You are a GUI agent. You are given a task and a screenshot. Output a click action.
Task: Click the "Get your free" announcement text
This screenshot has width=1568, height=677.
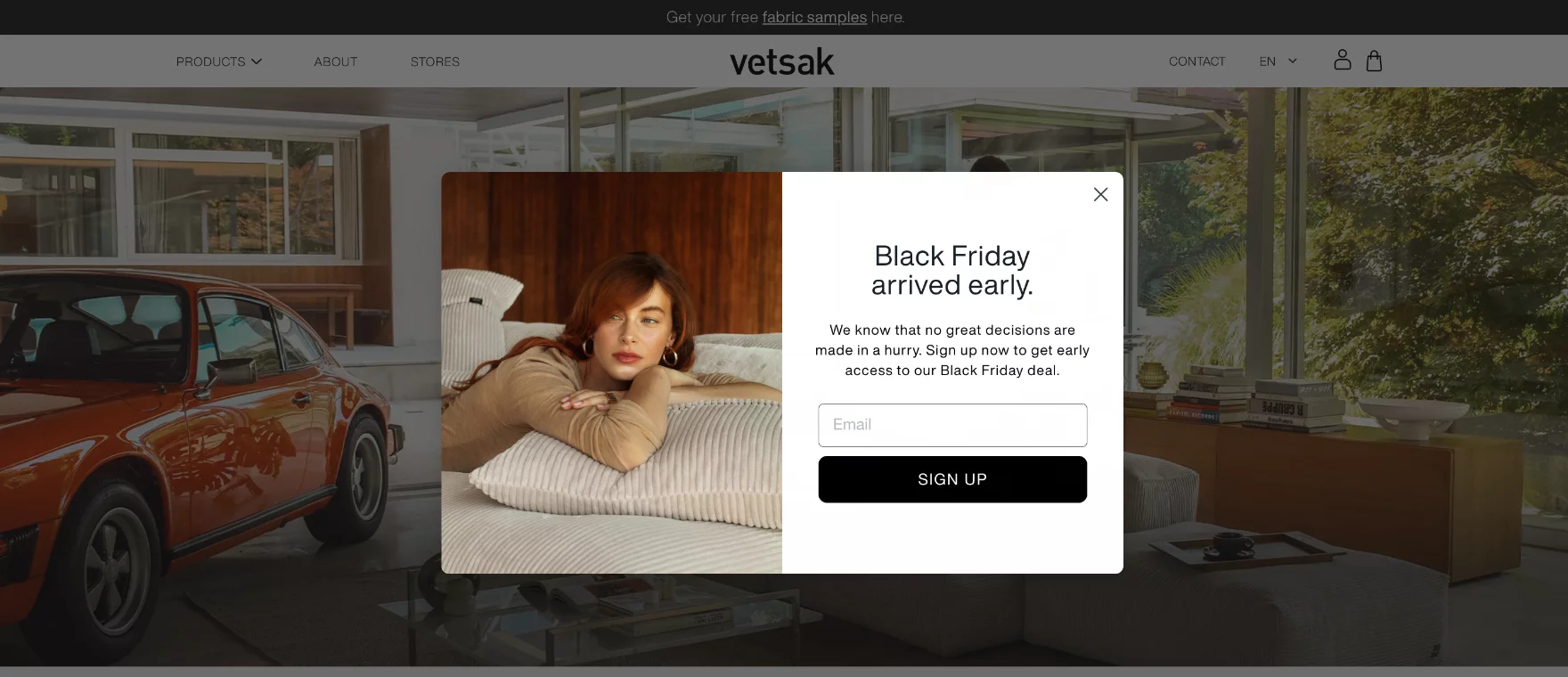712,17
